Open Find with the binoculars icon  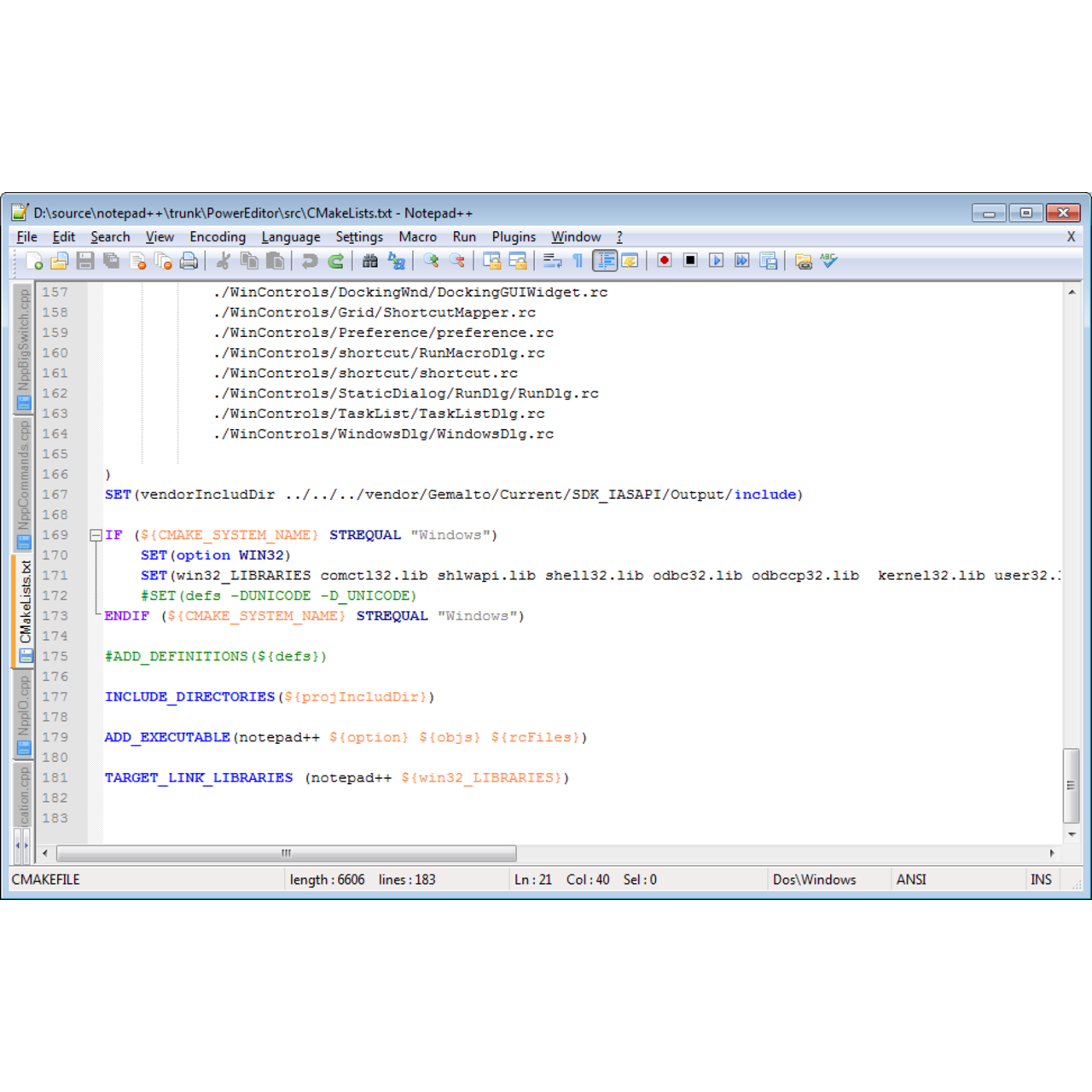pos(370,261)
